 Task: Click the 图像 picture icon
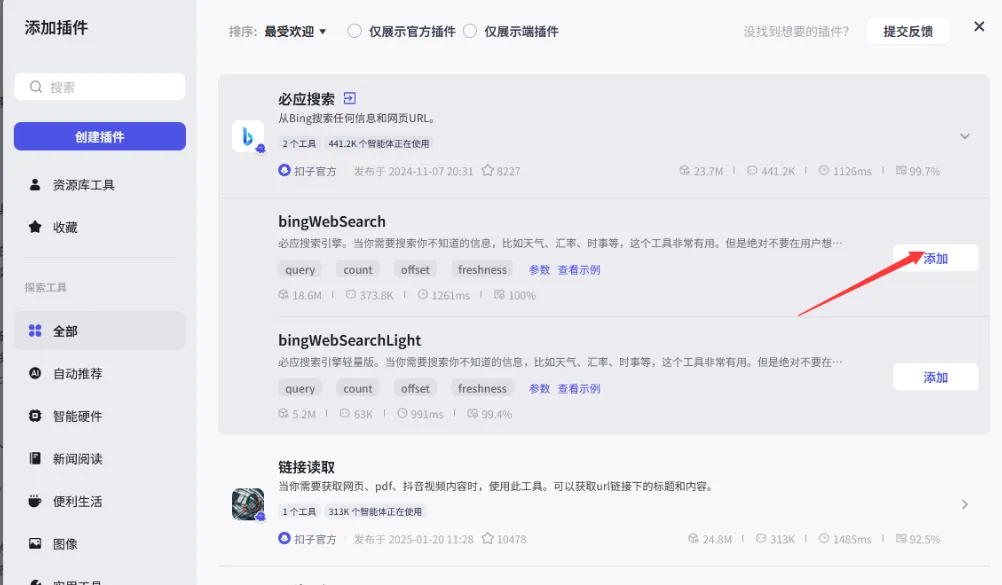(x=35, y=543)
